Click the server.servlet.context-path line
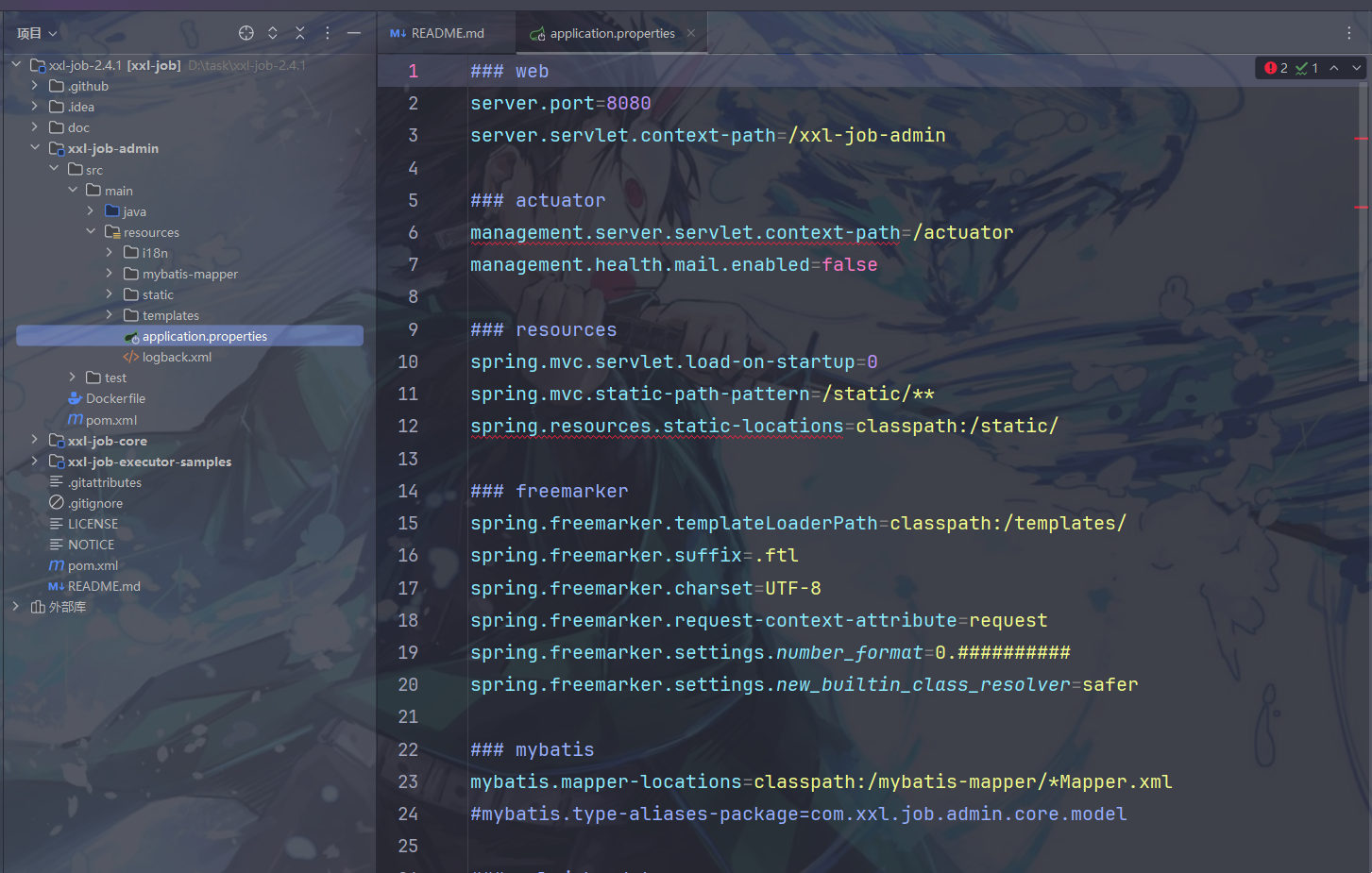Screen dimensions: 1372x873 click(x=708, y=135)
